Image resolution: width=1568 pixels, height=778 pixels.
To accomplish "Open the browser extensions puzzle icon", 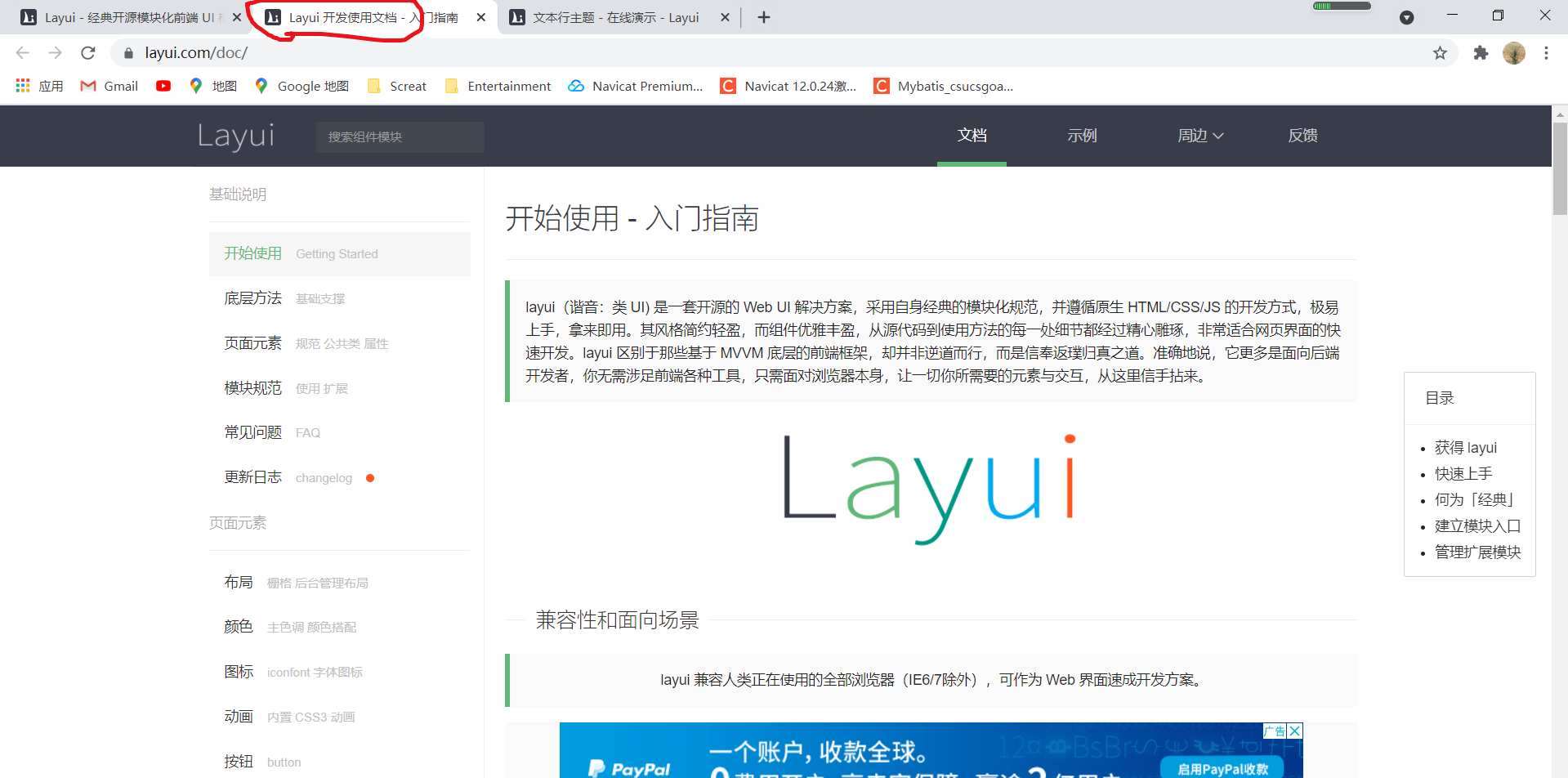I will (x=1481, y=52).
